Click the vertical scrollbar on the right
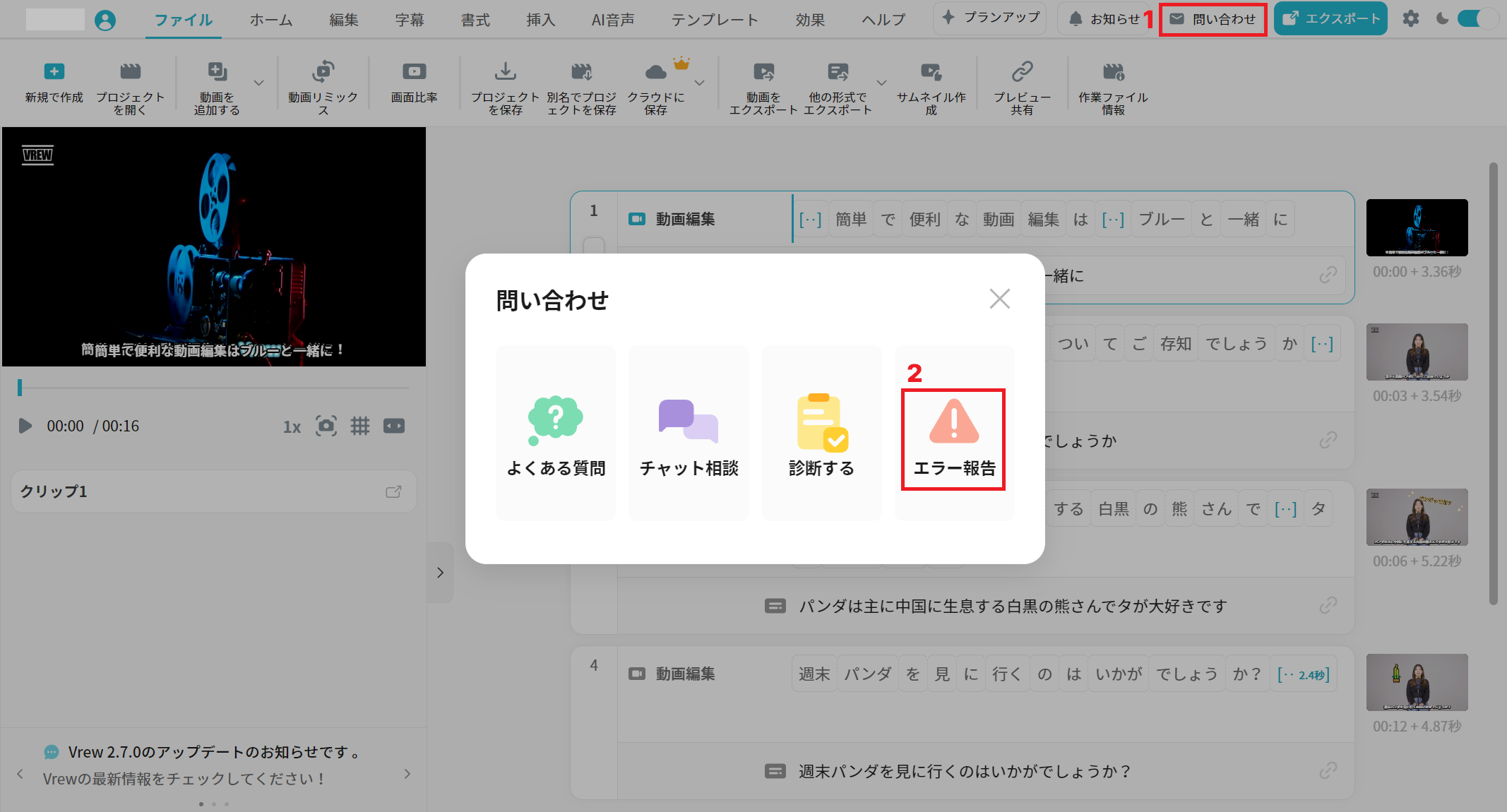 tap(1493, 383)
